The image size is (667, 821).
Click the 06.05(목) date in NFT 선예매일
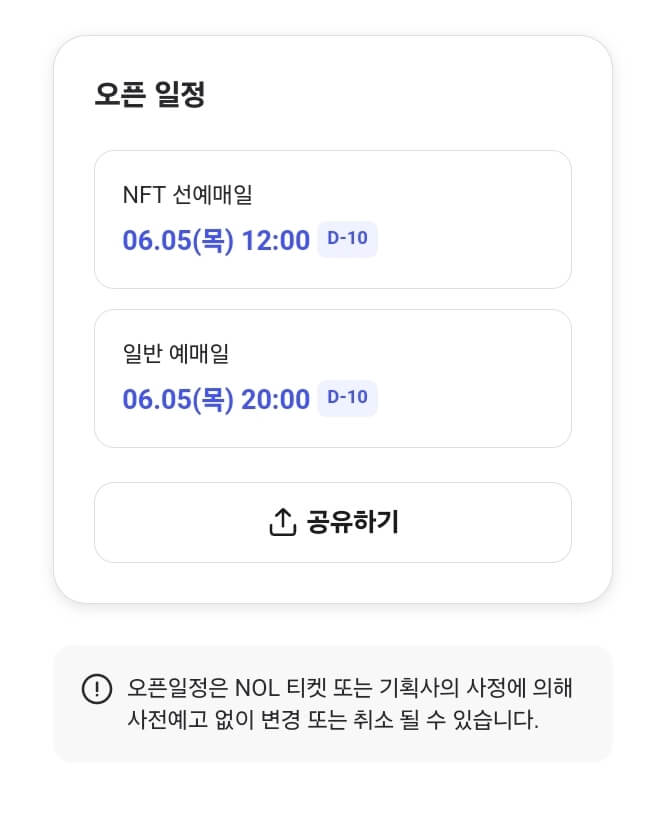coord(178,241)
